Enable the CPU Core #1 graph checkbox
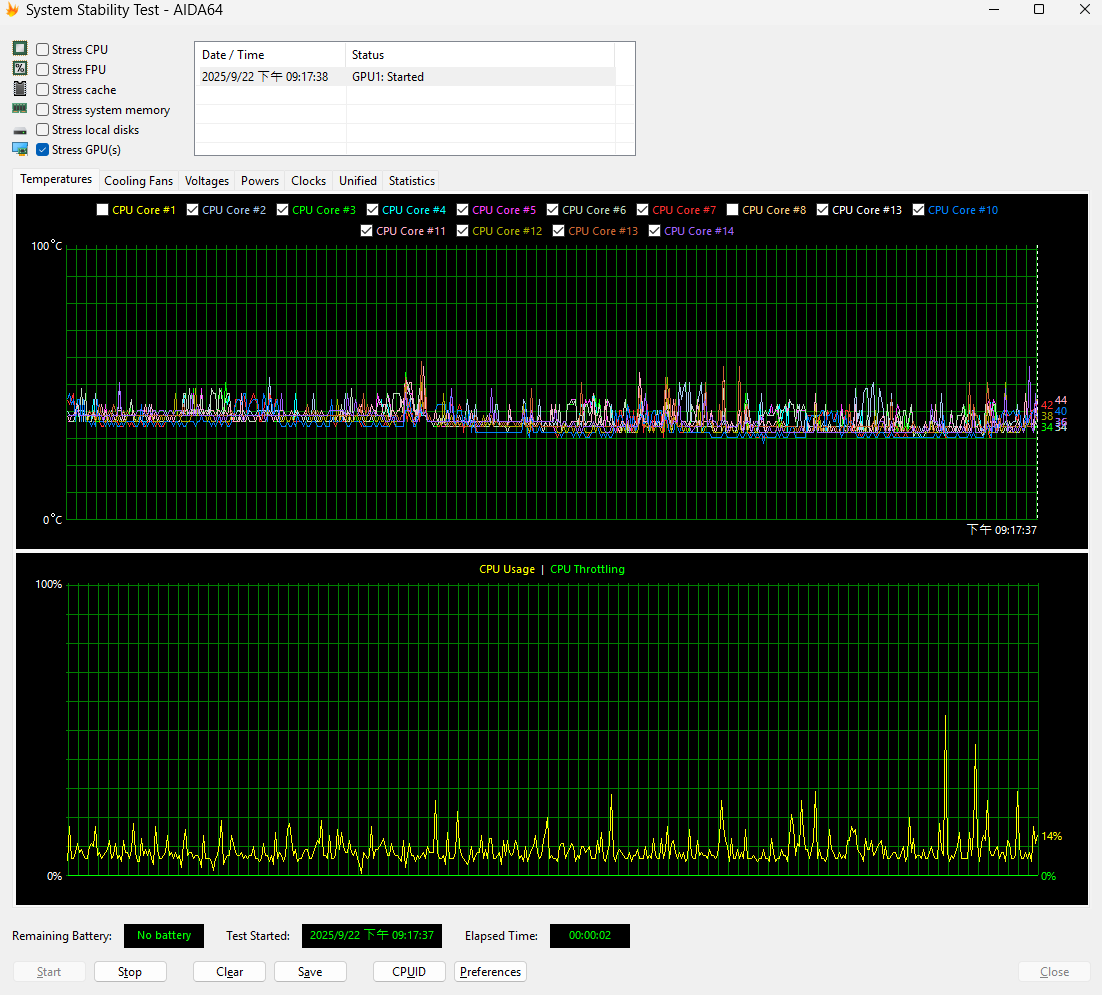The width and height of the screenshot is (1102, 995). (x=102, y=210)
